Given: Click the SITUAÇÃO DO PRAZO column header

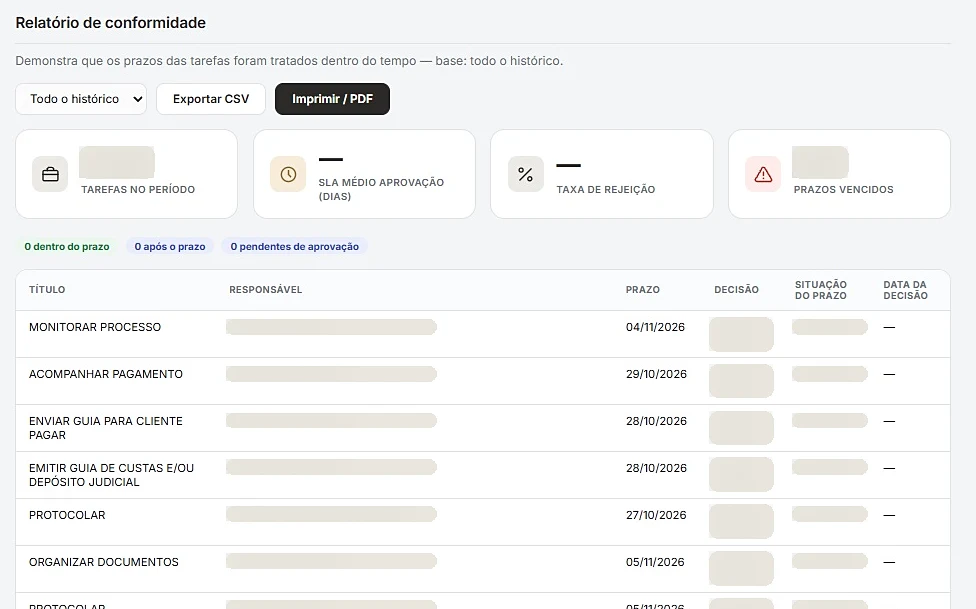Looking at the screenshot, I should pos(821,290).
